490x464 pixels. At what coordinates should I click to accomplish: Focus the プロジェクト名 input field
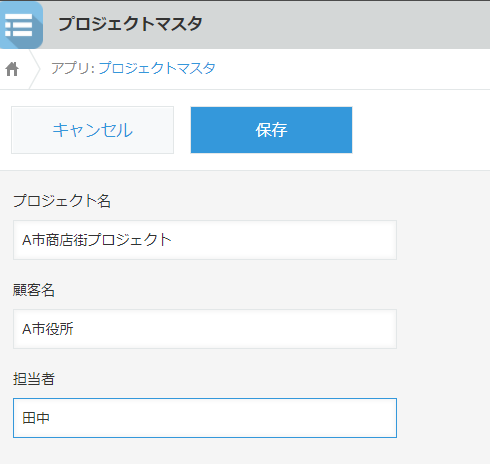(x=205, y=240)
